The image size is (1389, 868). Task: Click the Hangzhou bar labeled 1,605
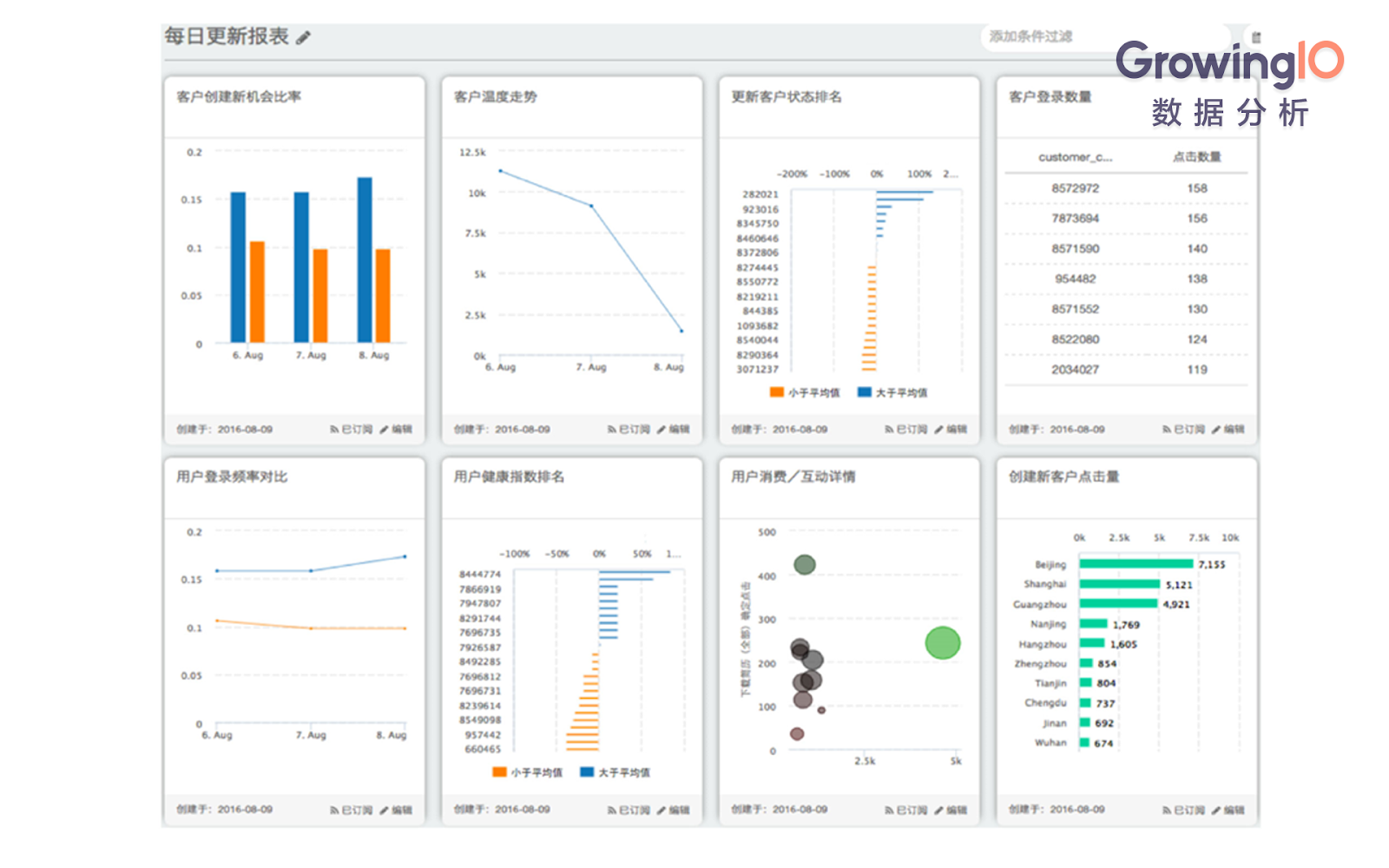click(x=1092, y=643)
